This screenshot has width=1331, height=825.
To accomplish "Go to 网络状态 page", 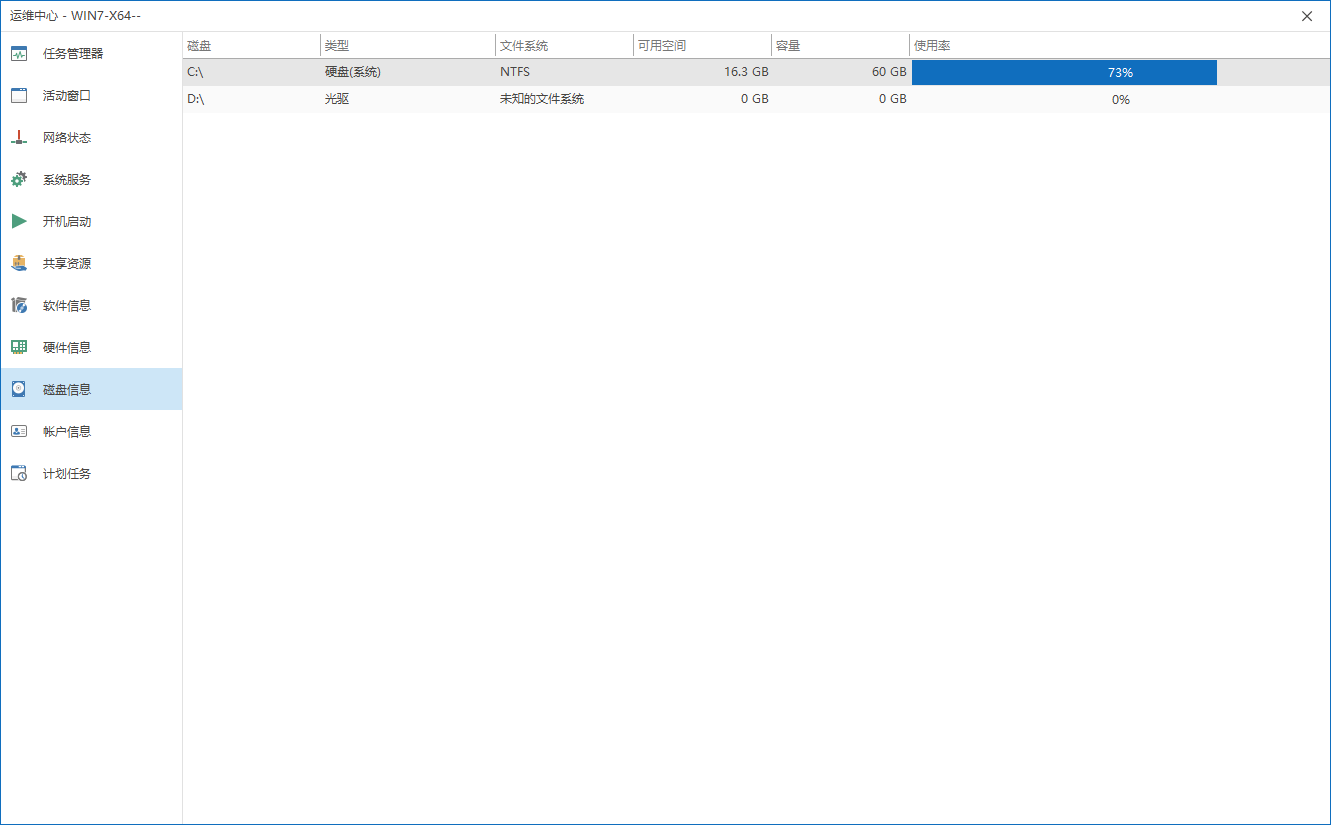I will pos(91,137).
